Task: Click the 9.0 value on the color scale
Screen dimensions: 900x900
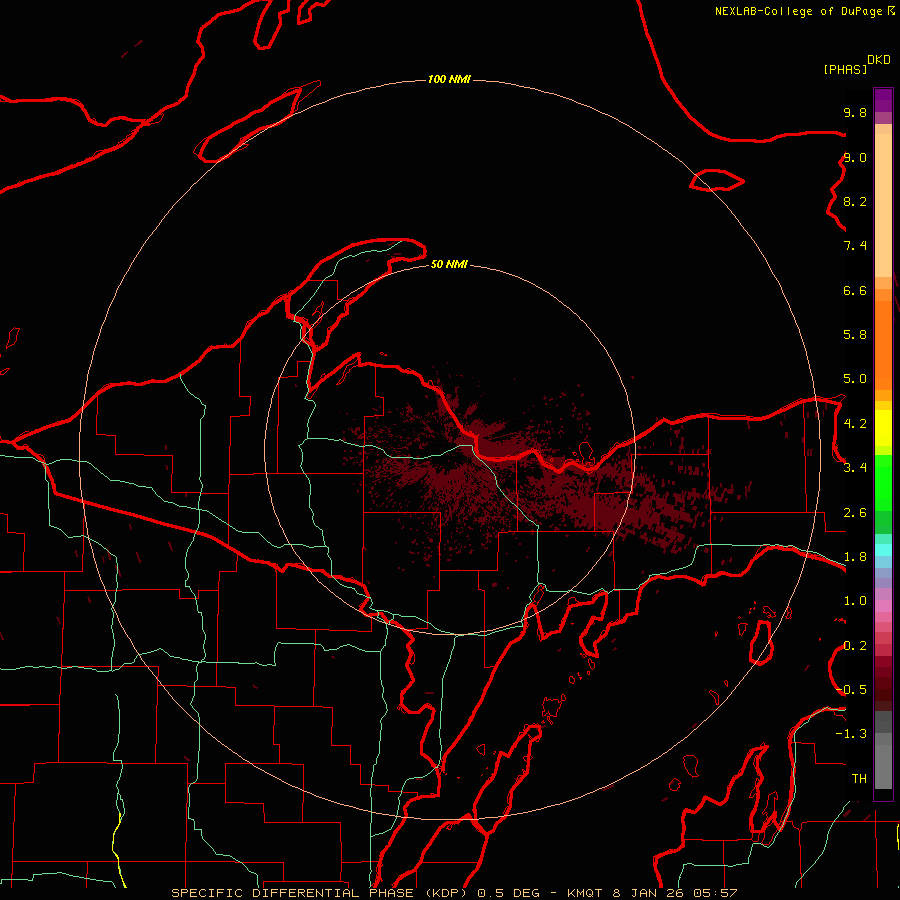Action: pyautogui.click(x=855, y=157)
